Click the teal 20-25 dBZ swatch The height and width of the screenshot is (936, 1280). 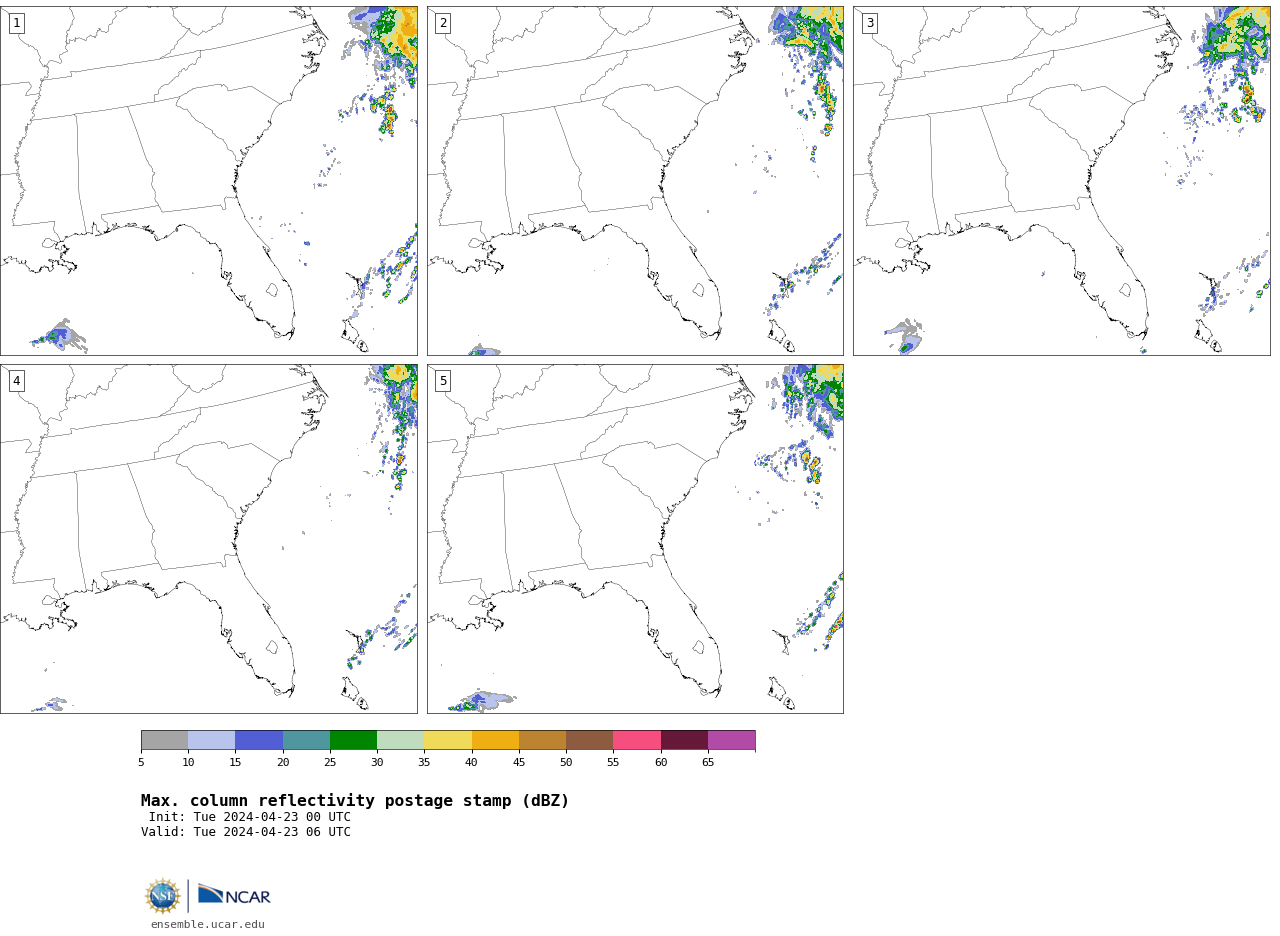tap(306, 740)
